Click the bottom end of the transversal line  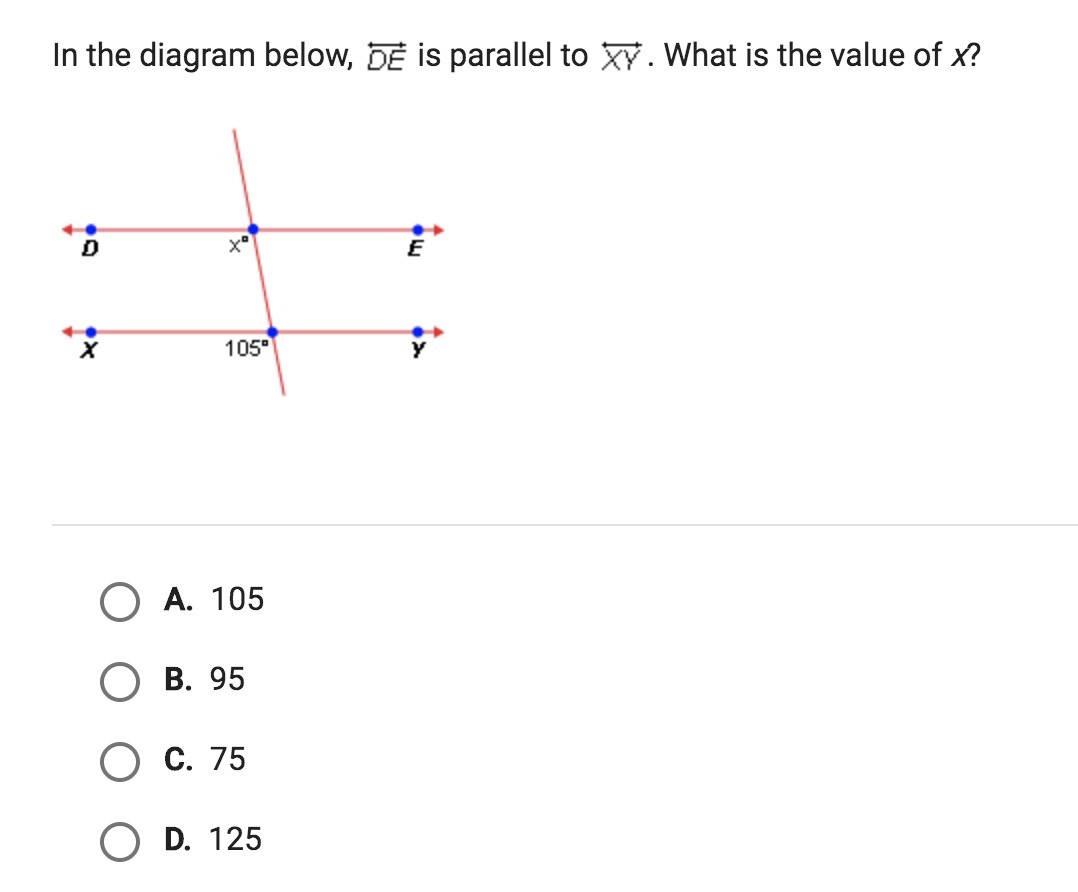[283, 392]
